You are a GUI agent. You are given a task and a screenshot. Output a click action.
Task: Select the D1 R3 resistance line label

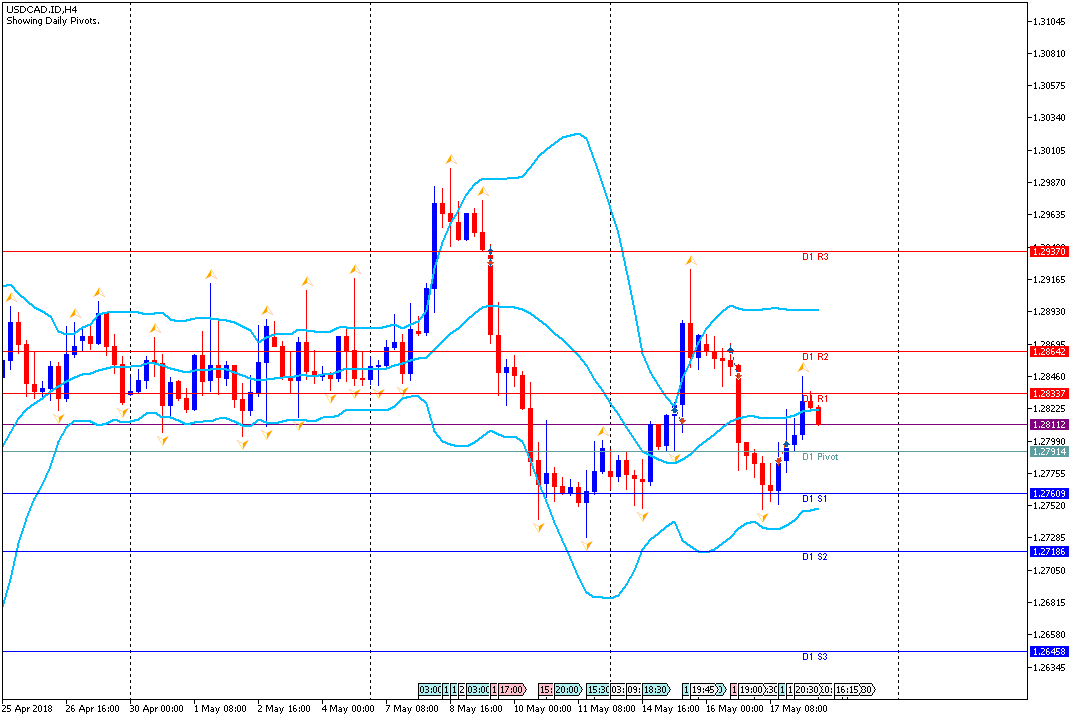tap(815, 257)
